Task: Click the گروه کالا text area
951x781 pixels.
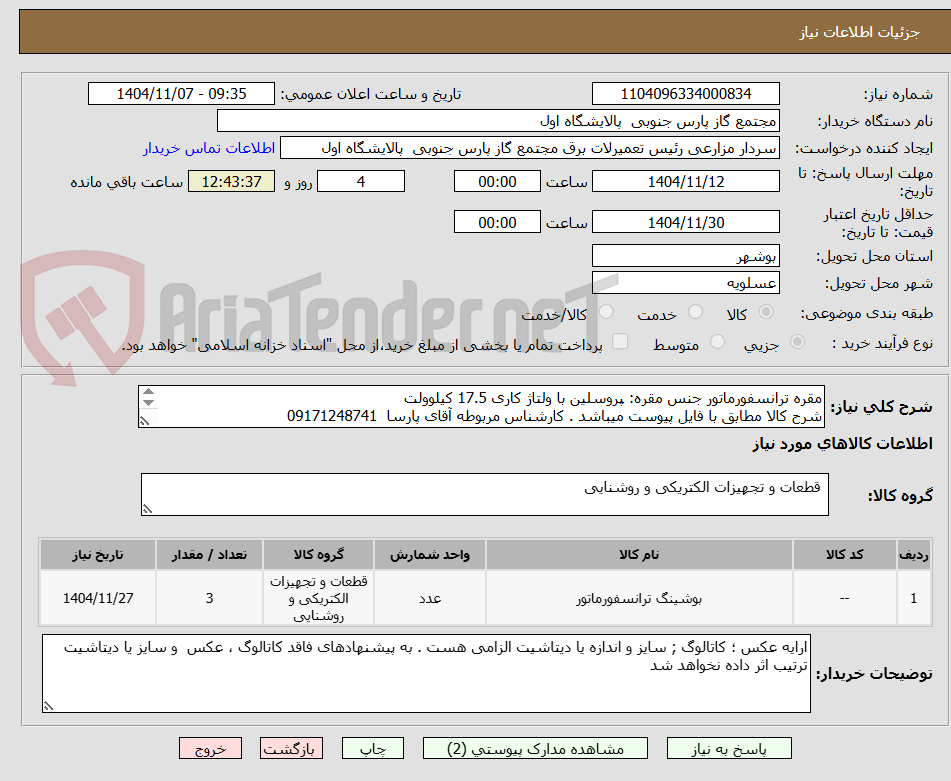Action: 485,495
